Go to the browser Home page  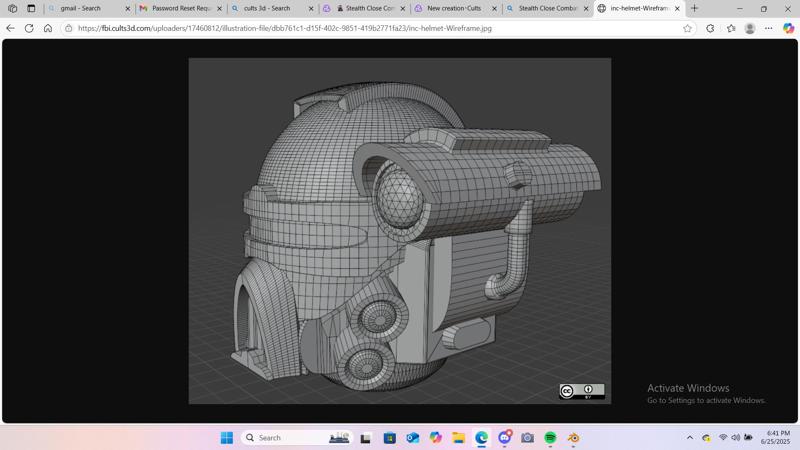coord(48,28)
